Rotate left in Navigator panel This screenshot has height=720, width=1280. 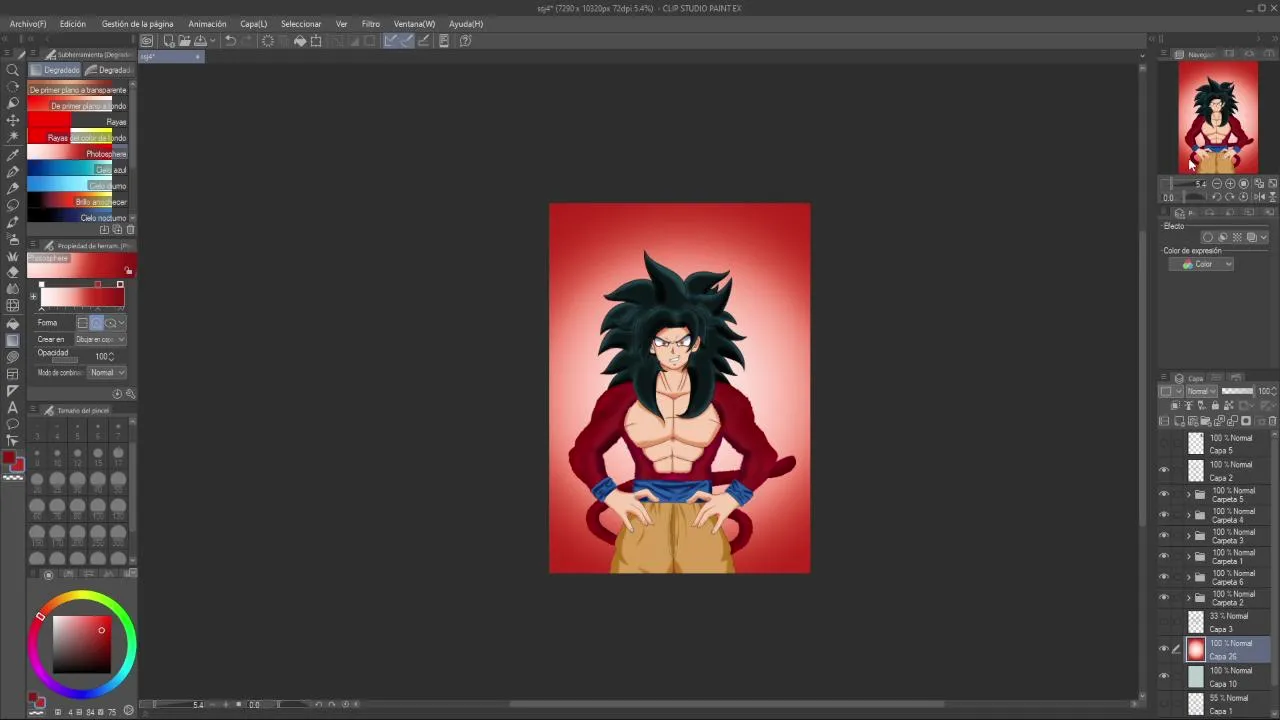pyautogui.click(x=1216, y=198)
